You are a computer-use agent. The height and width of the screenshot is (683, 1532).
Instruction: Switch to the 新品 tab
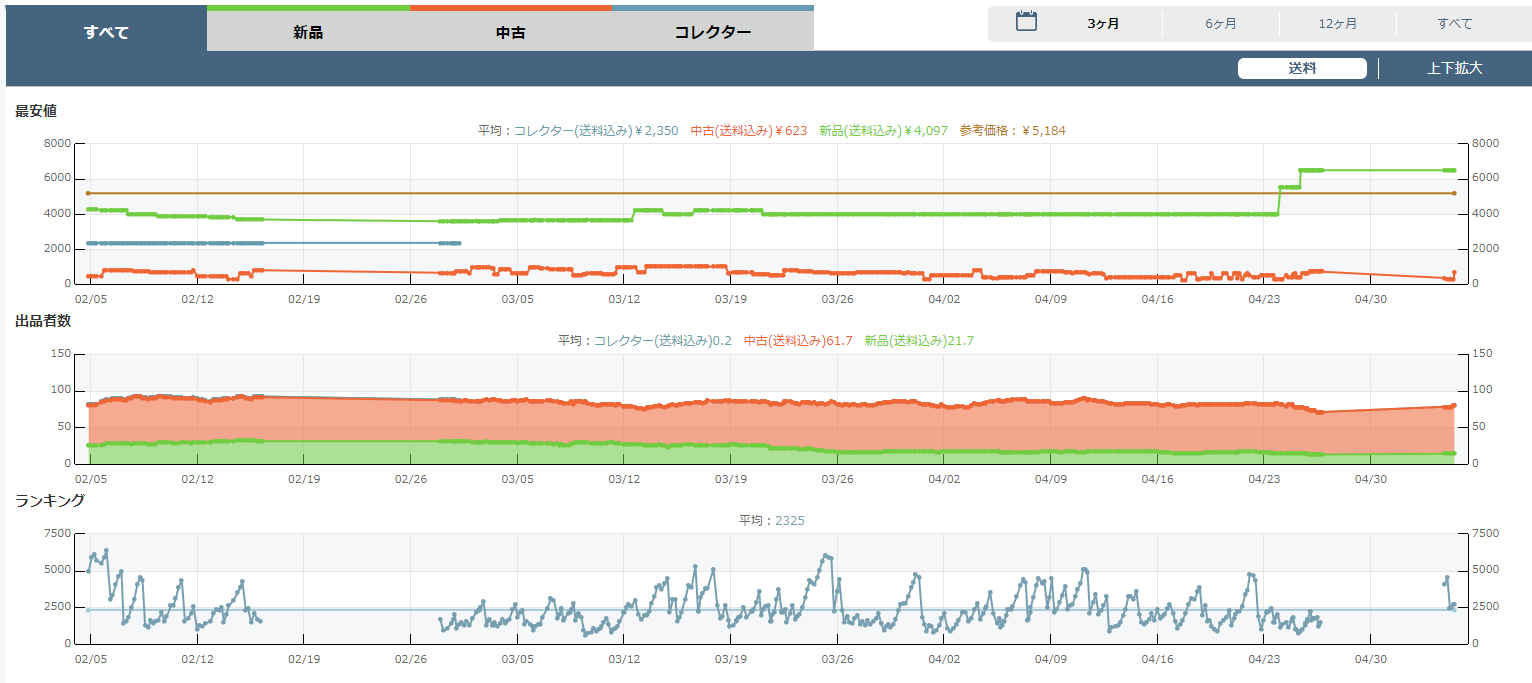coord(308,32)
